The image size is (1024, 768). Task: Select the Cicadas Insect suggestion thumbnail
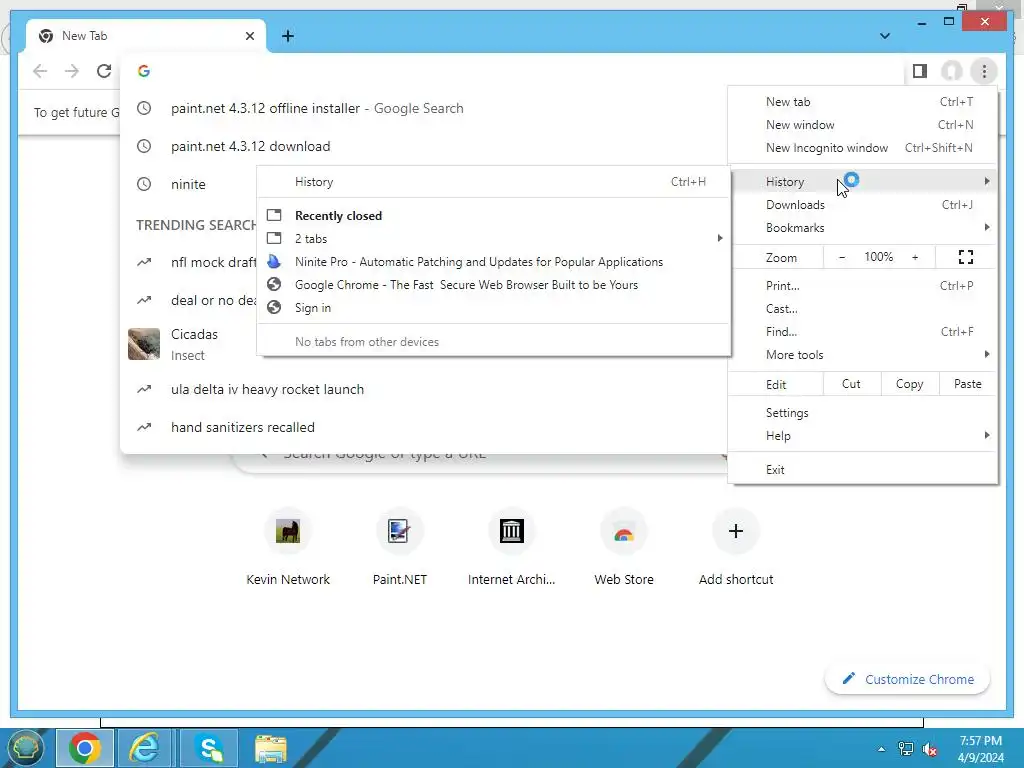(144, 344)
